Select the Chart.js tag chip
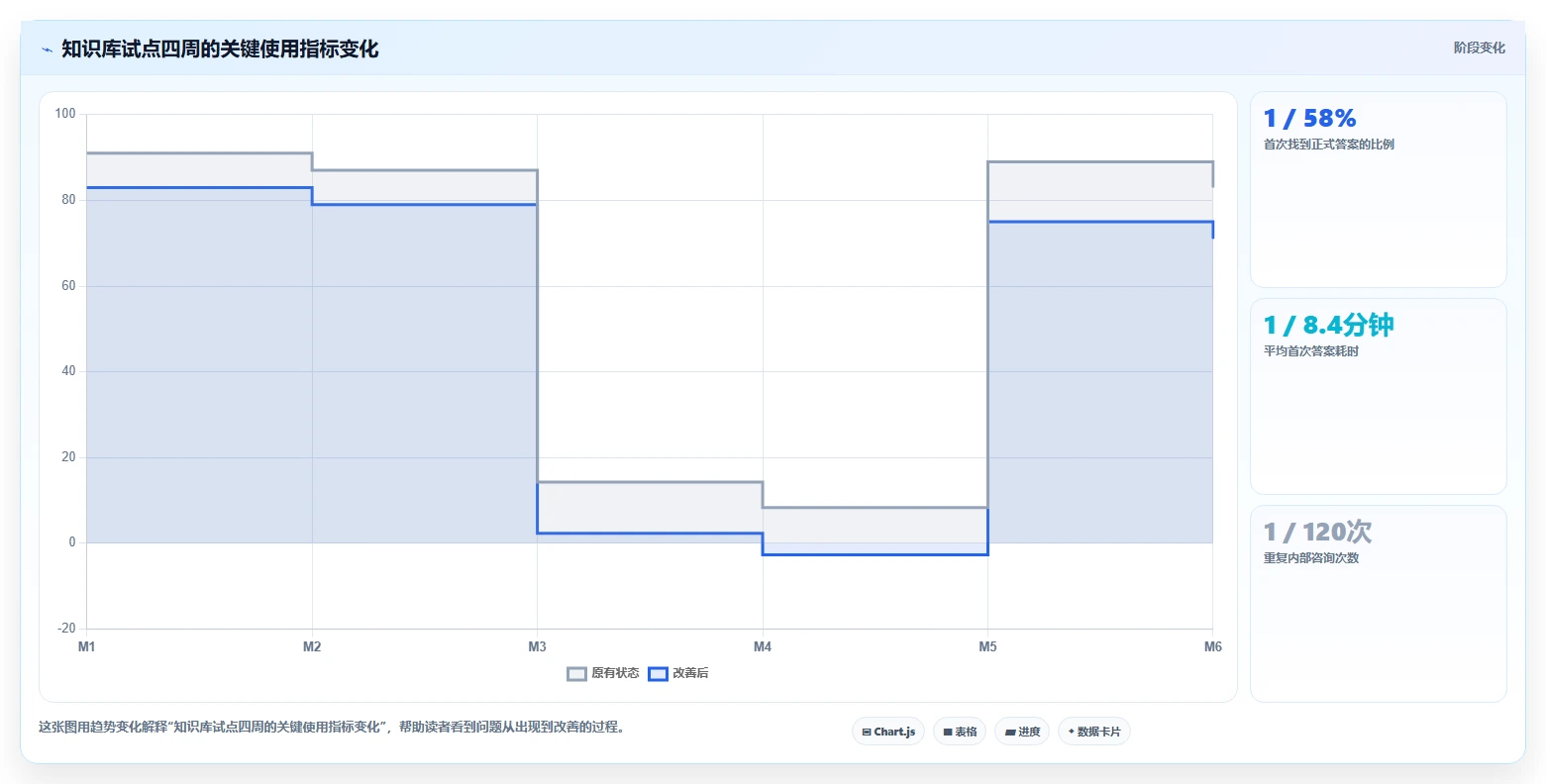Screen dimensions: 1546x784 [x=888, y=732]
